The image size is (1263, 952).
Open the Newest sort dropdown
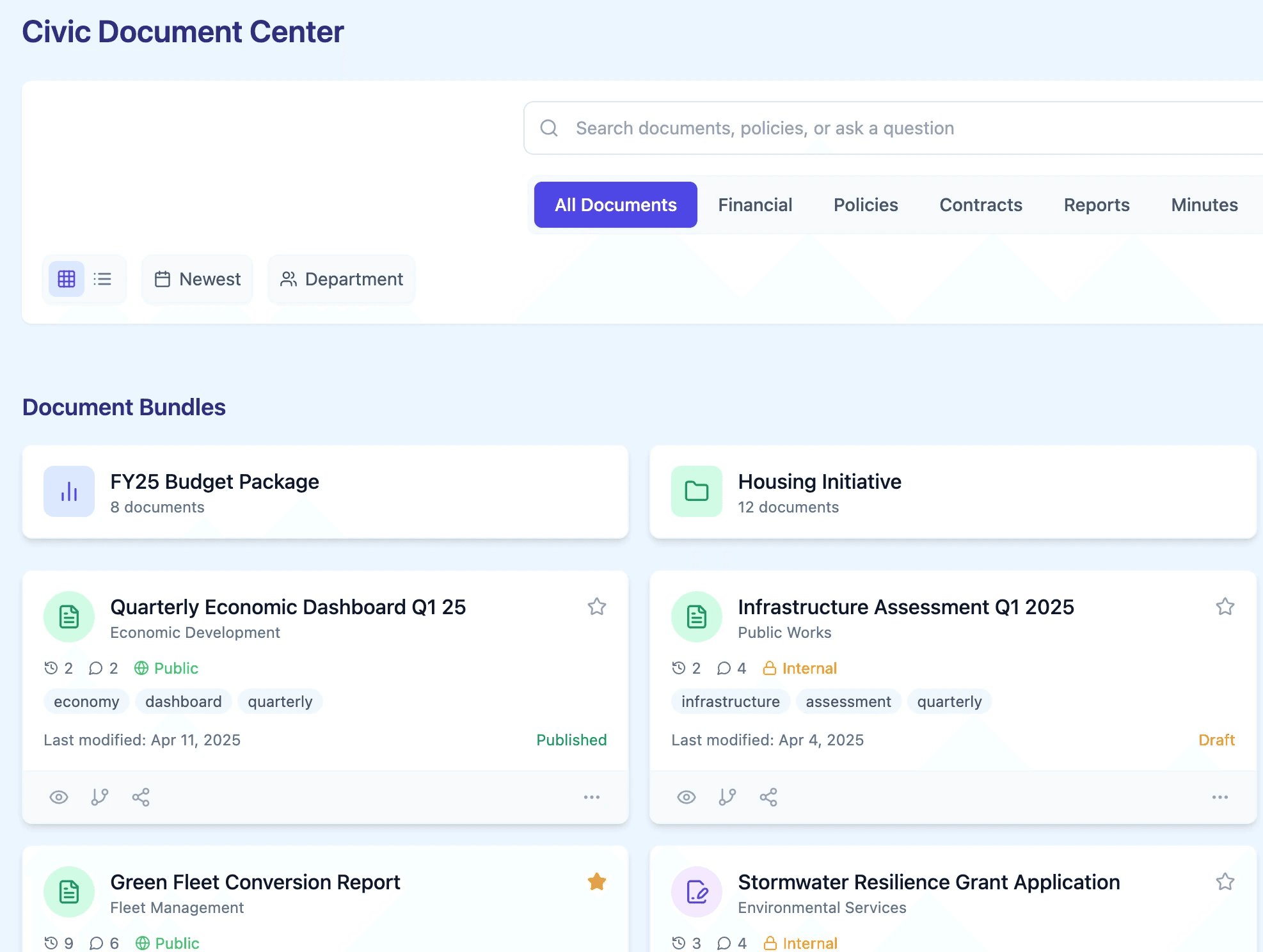pos(198,279)
